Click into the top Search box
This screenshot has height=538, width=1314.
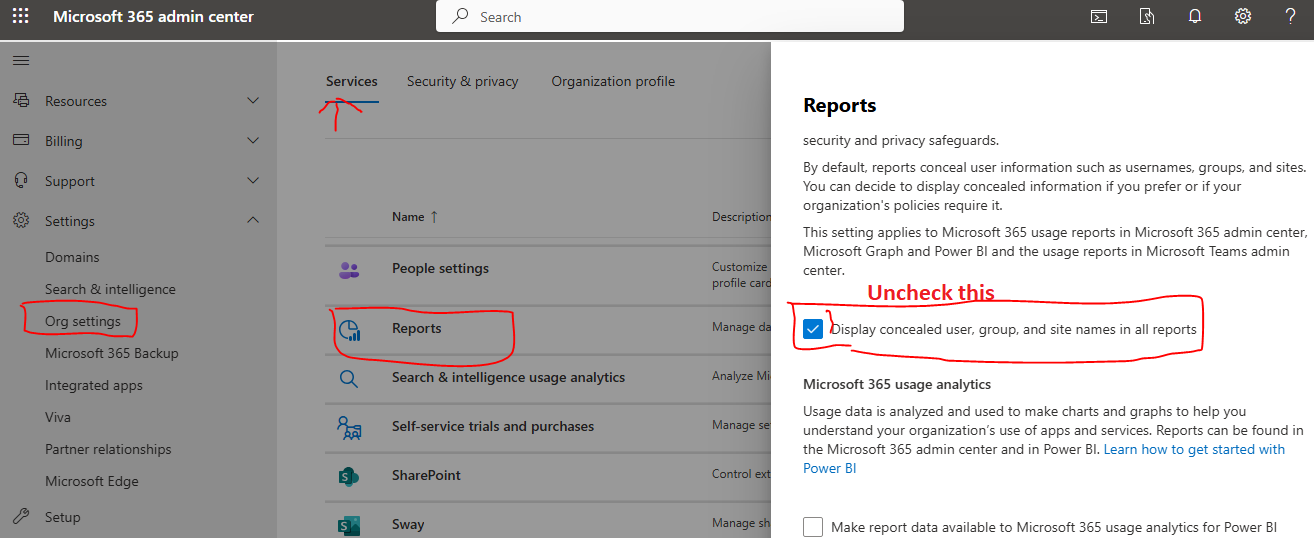click(670, 17)
